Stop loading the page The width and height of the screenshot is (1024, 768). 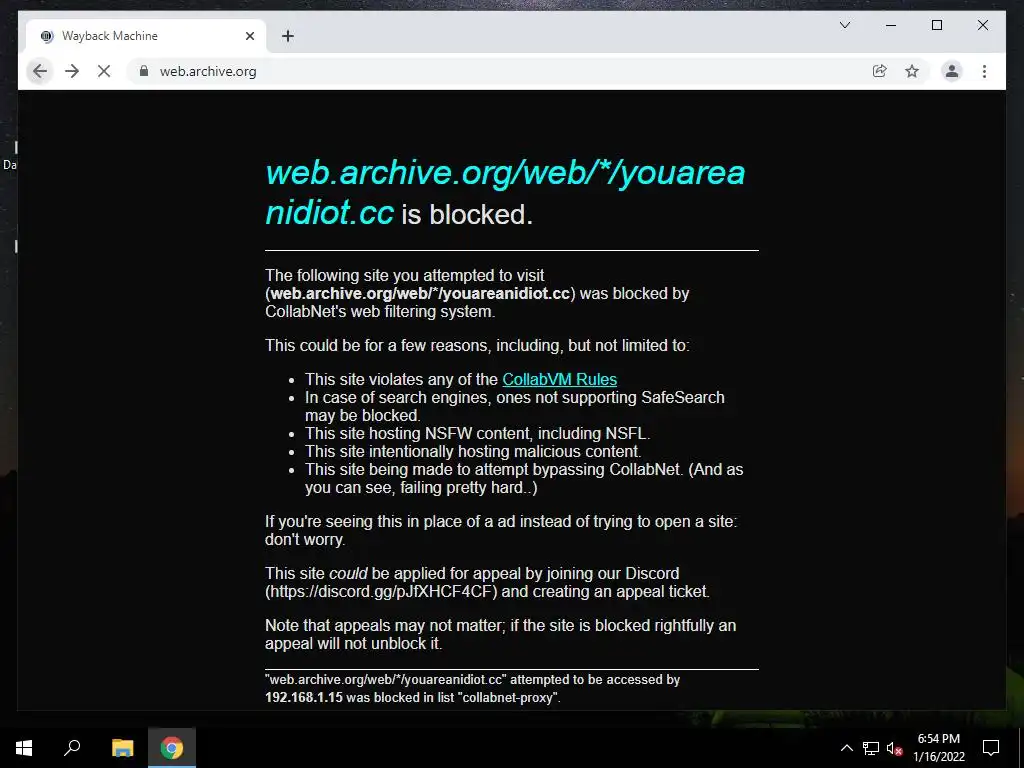[104, 71]
